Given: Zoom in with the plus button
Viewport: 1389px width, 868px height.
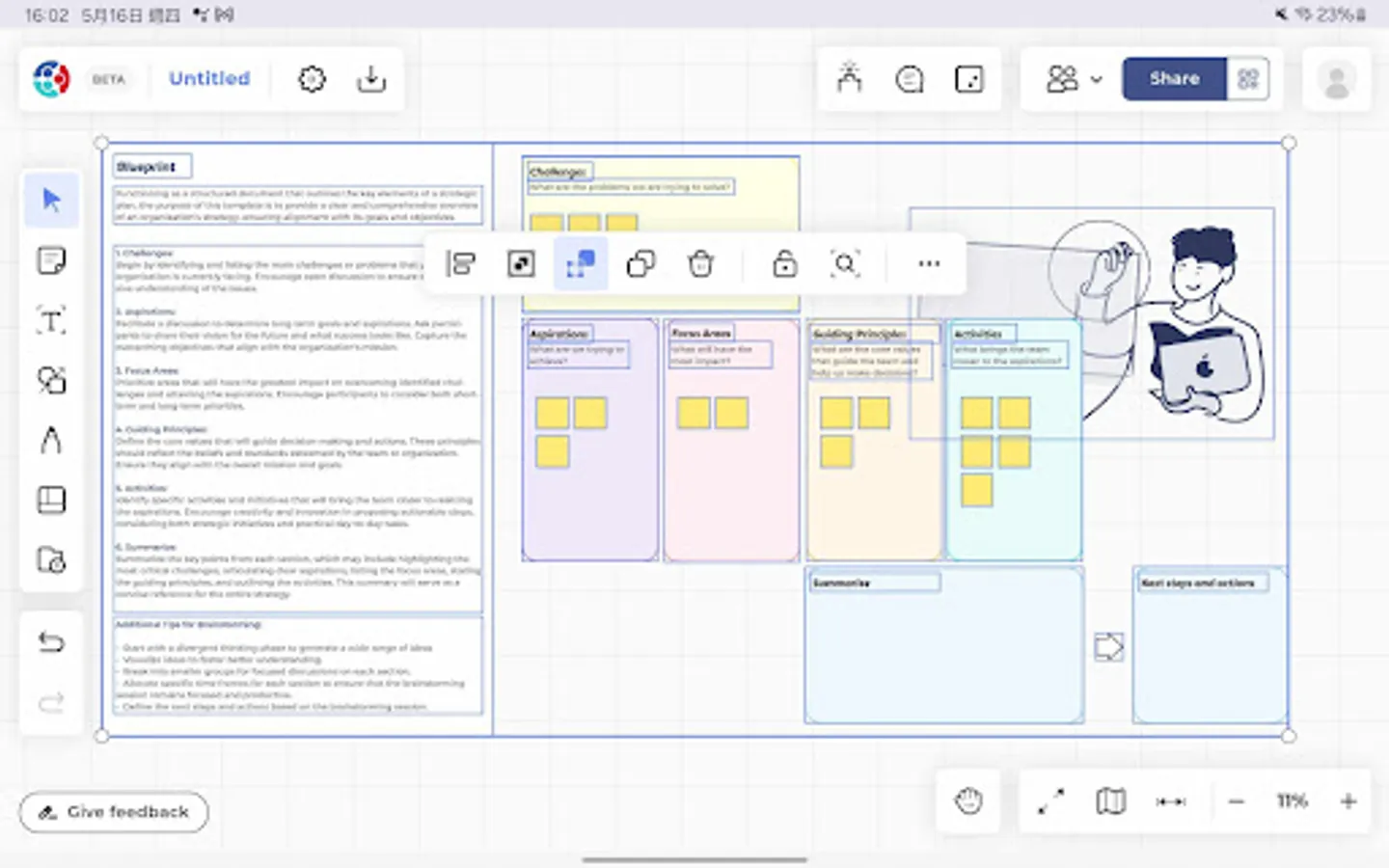Looking at the screenshot, I should pos(1348,800).
